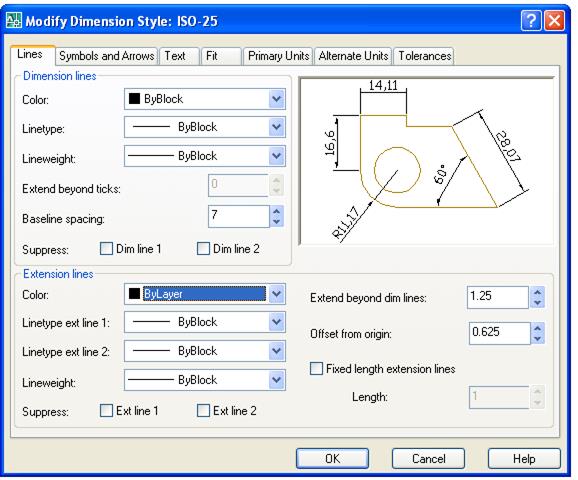Screen dimensions: 578x480
Task: Click the Cancel button
Action: pyautogui.click(x=428, y=459)
